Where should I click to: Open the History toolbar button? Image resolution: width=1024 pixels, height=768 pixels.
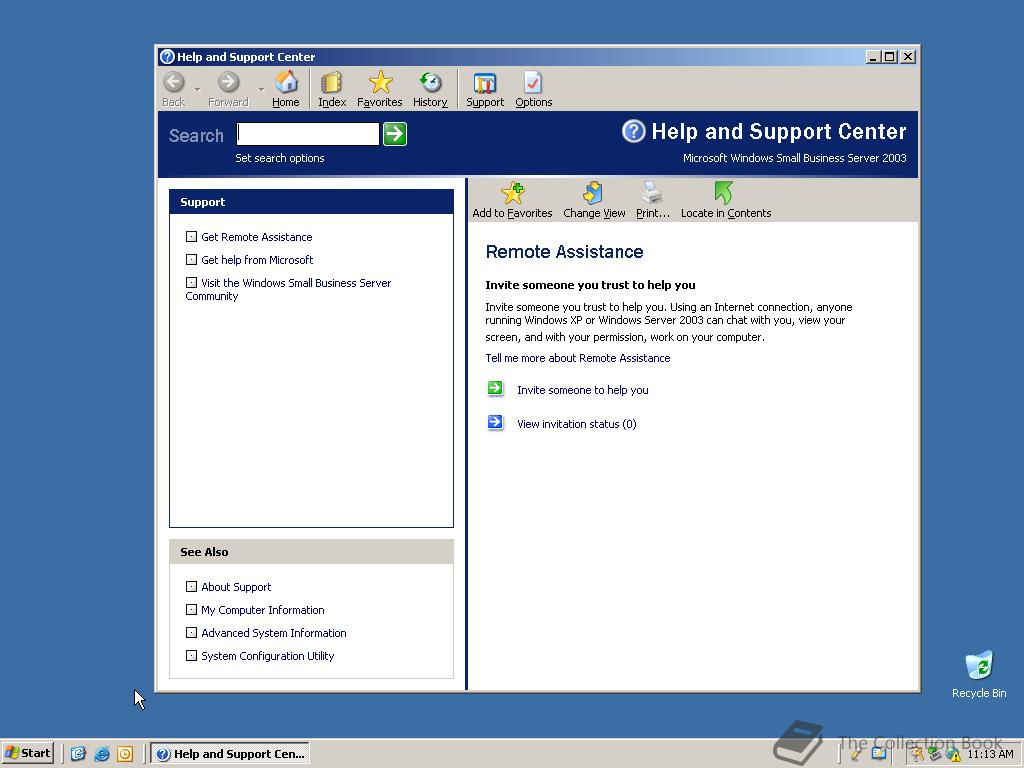[x=430, y=89]
